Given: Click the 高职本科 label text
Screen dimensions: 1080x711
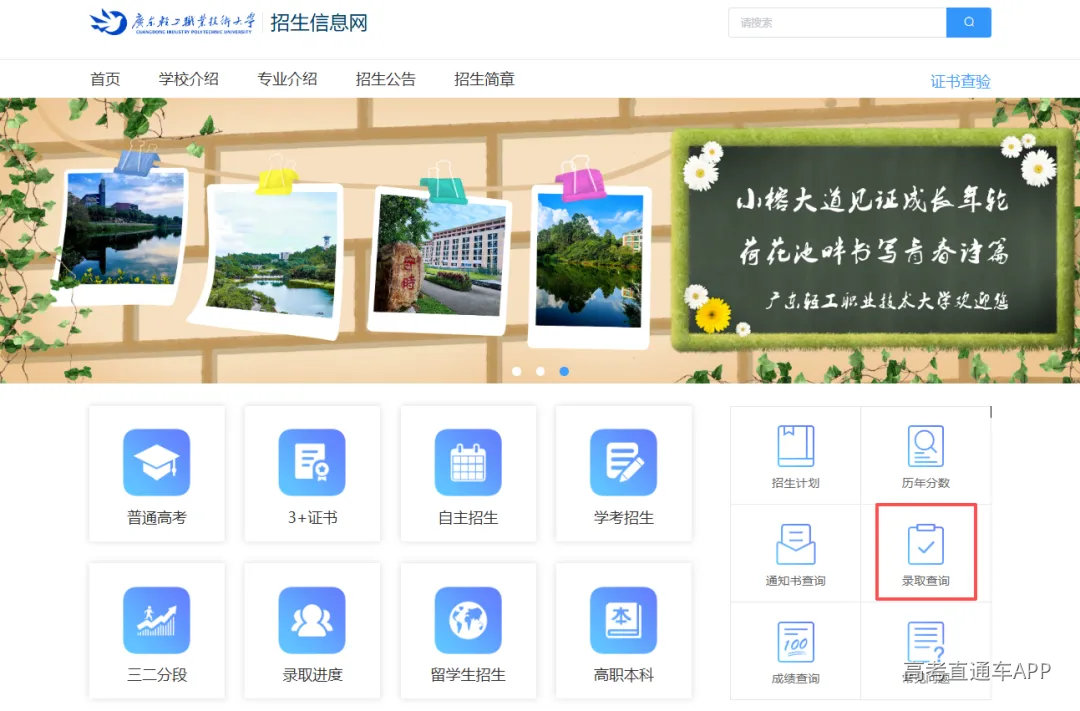Looking at the screenshot, I should coord(623,674).
